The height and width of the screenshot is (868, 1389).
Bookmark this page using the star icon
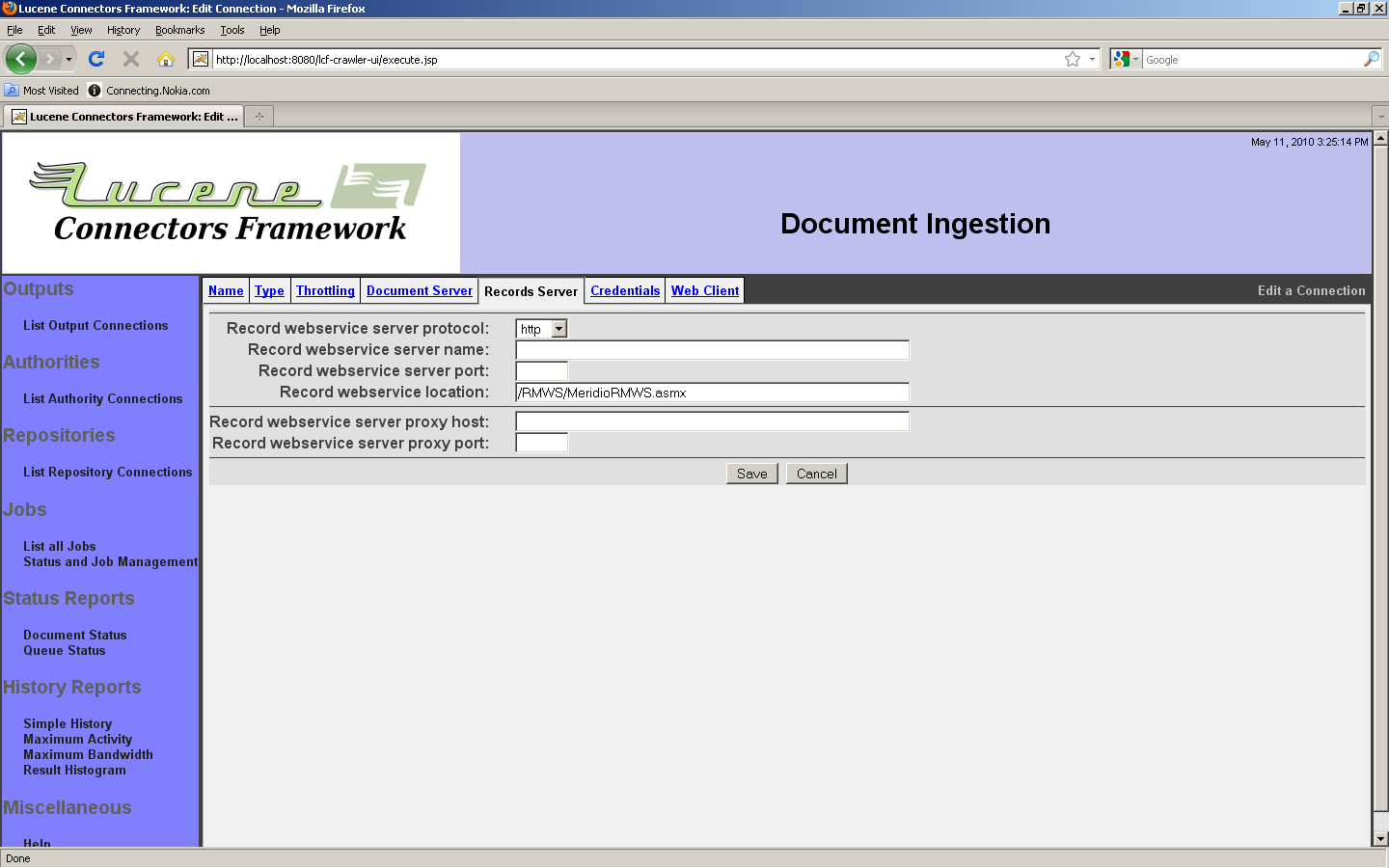[1072, 59]
